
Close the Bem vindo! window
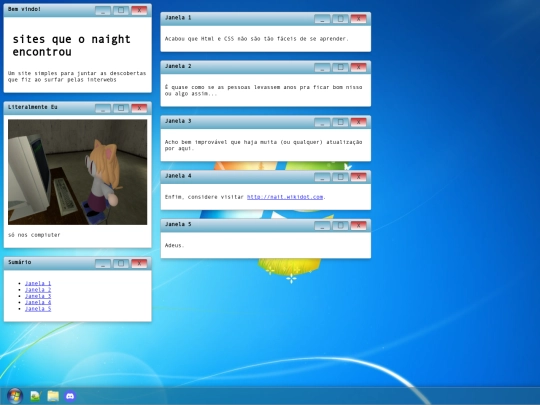pos(139,10)
